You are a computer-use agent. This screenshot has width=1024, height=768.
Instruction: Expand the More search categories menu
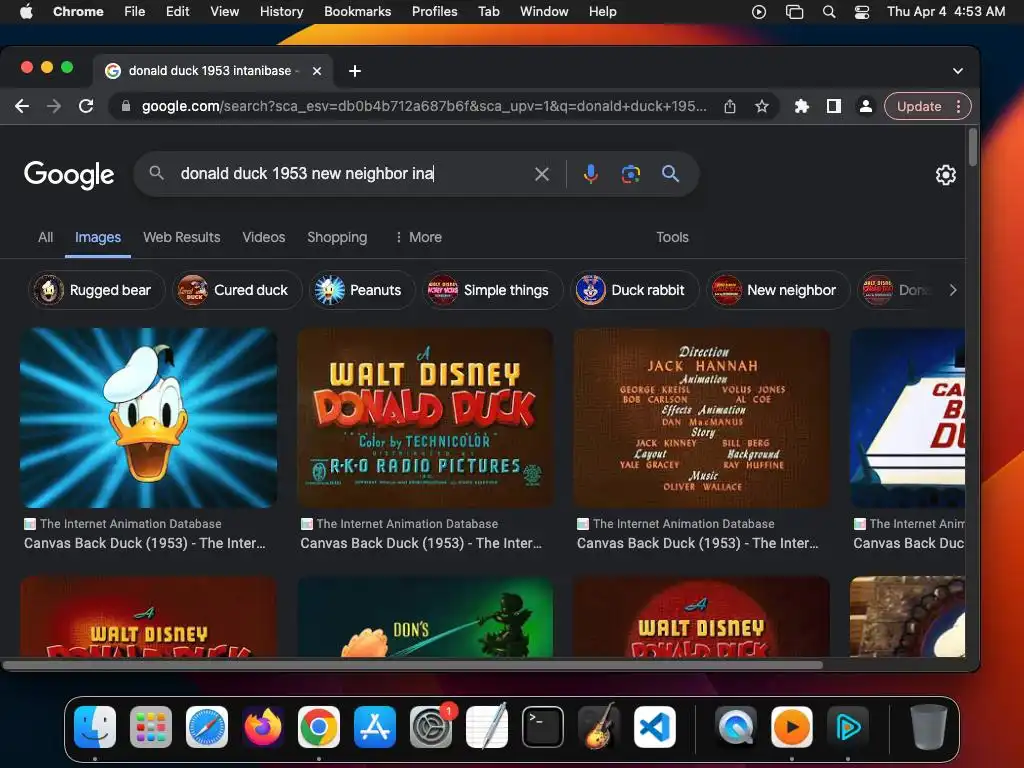[419, 237]
